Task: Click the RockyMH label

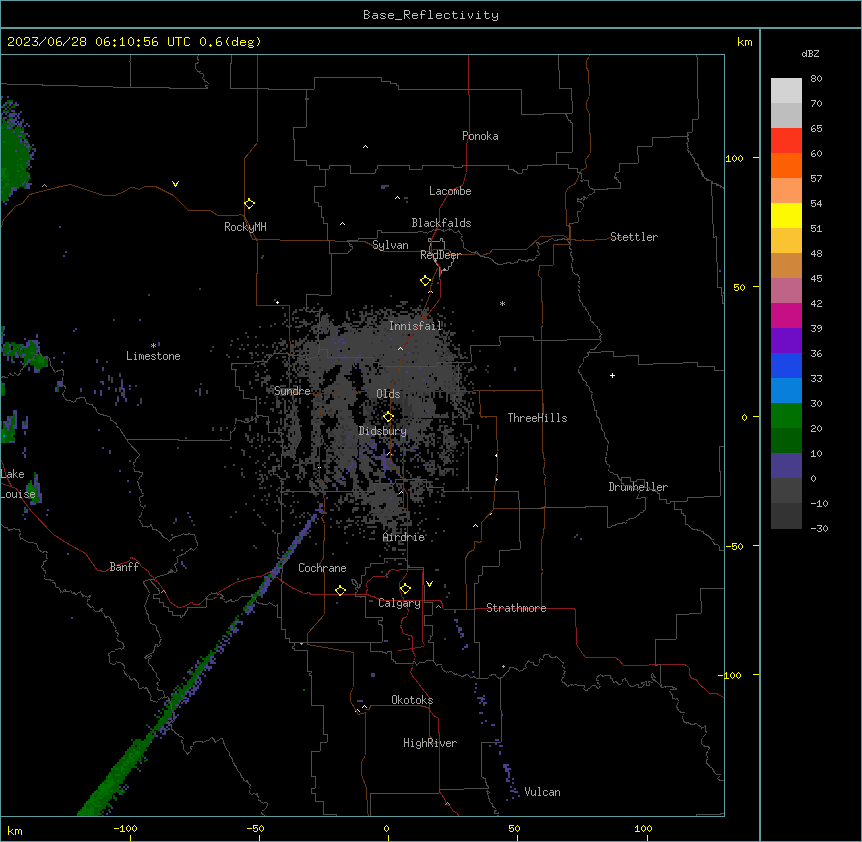Action: tap(245, 226)
